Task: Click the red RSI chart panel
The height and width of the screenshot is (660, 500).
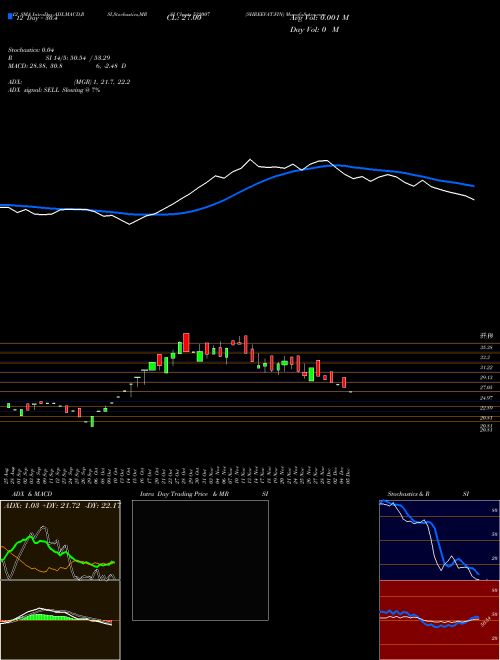Action: [x=439, y=620]
